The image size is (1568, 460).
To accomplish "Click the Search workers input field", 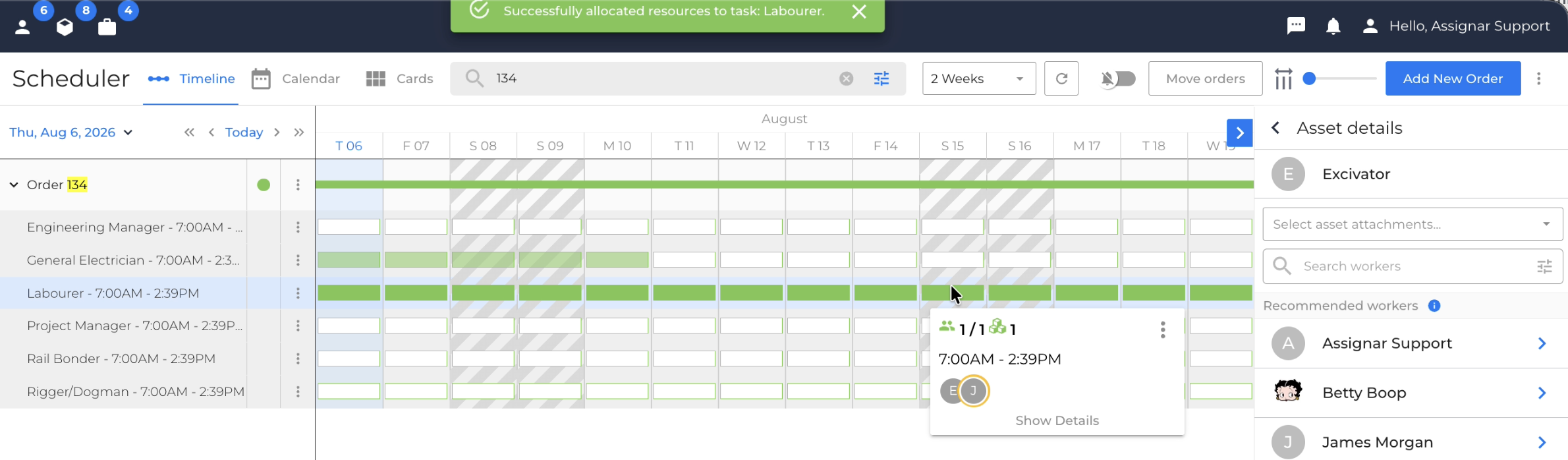I will click(1413, 266).
